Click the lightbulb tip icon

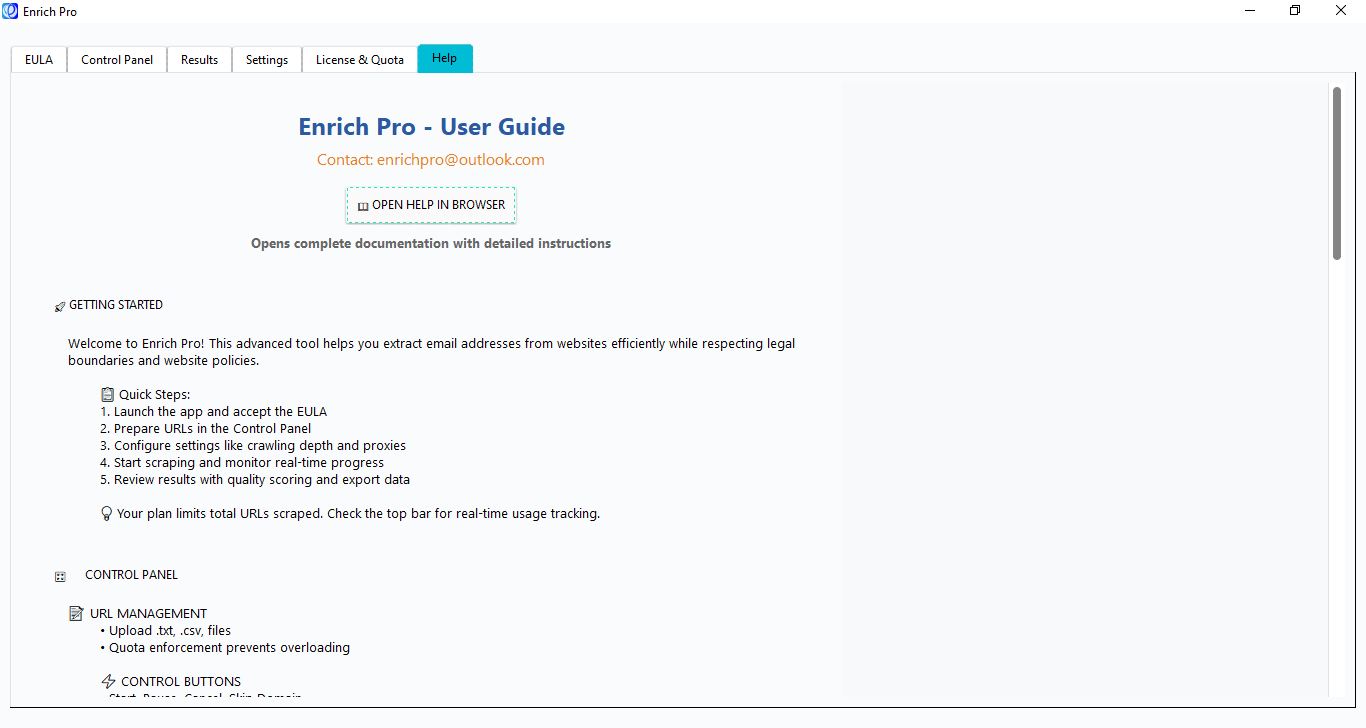[x=107, y=514]
